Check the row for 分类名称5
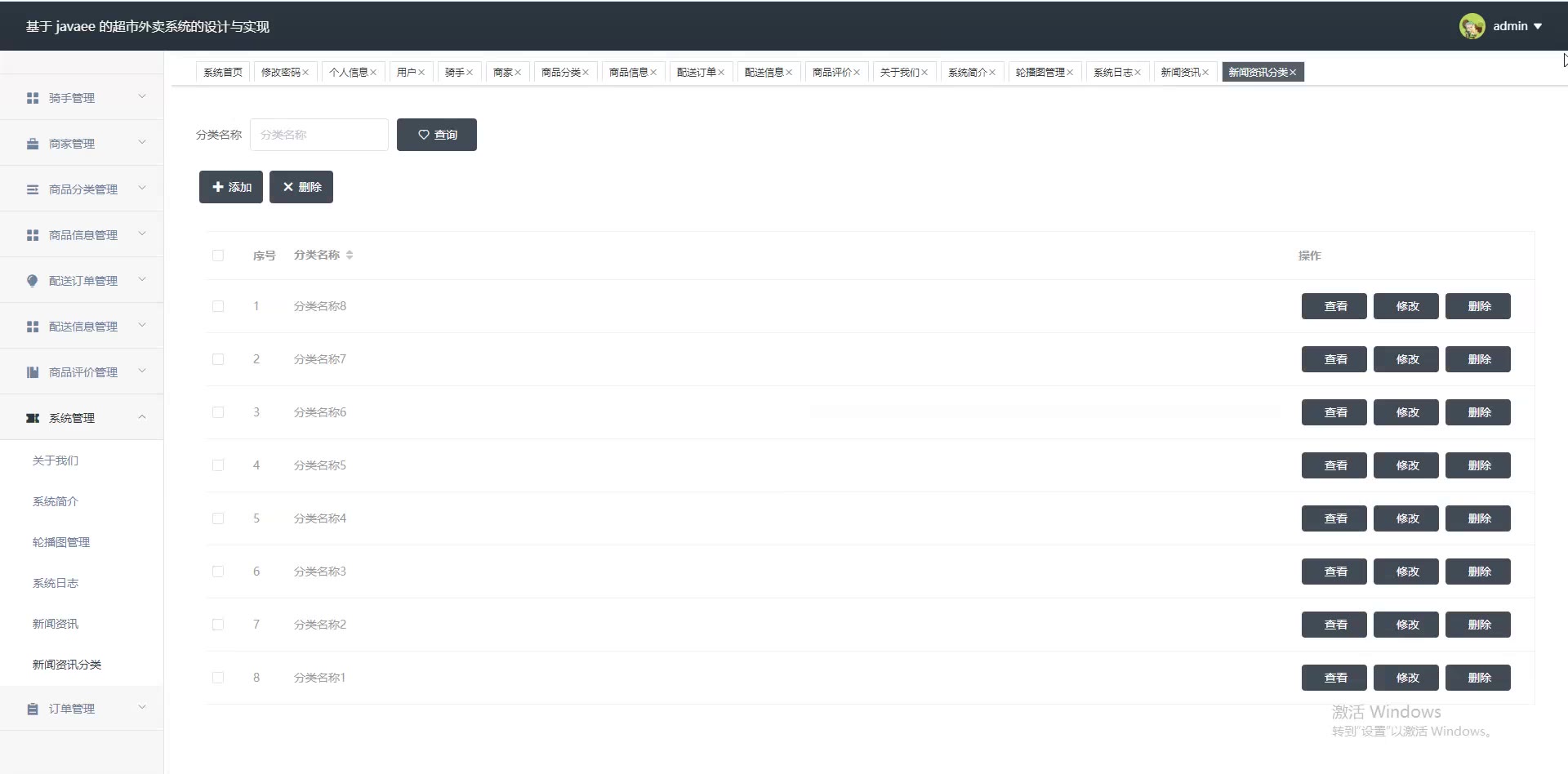Image resolution: width=1568 pixels, height=774 pixels. [x=218, y=465]
